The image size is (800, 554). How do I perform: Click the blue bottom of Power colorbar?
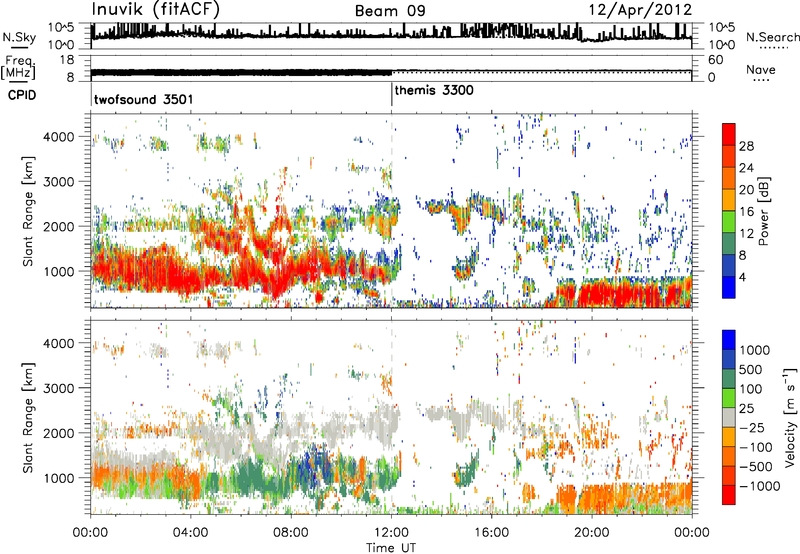[729, 288]
